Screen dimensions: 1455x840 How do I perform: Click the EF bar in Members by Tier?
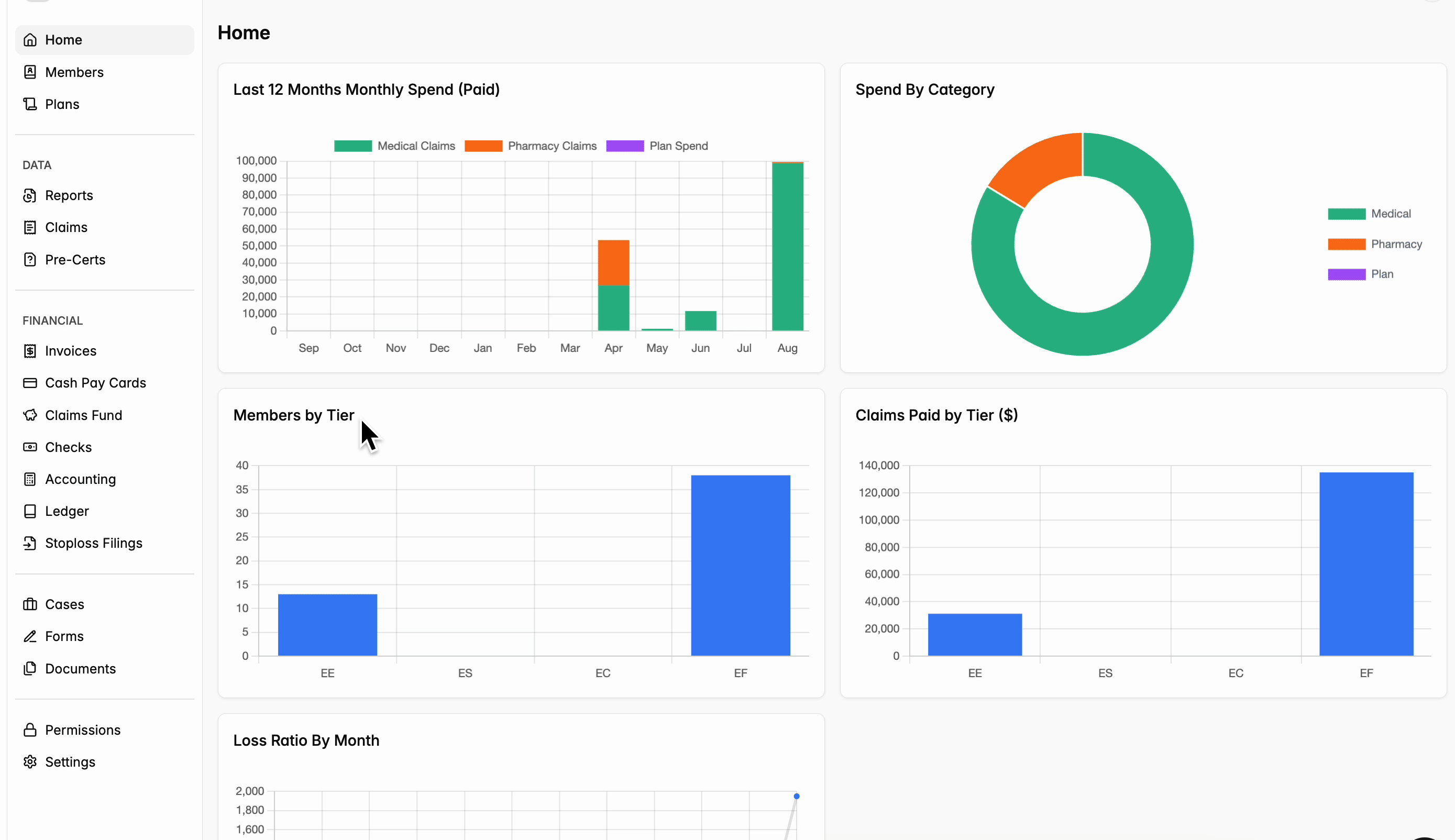740,566
